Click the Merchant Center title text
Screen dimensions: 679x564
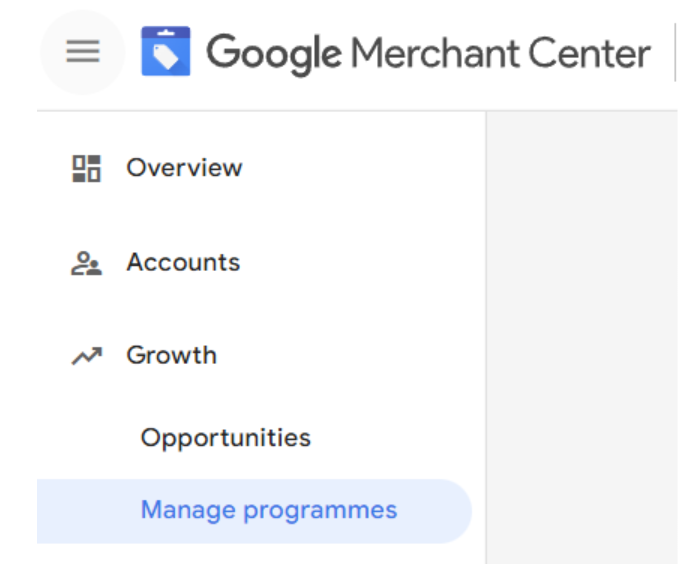(x=500, y=52)
